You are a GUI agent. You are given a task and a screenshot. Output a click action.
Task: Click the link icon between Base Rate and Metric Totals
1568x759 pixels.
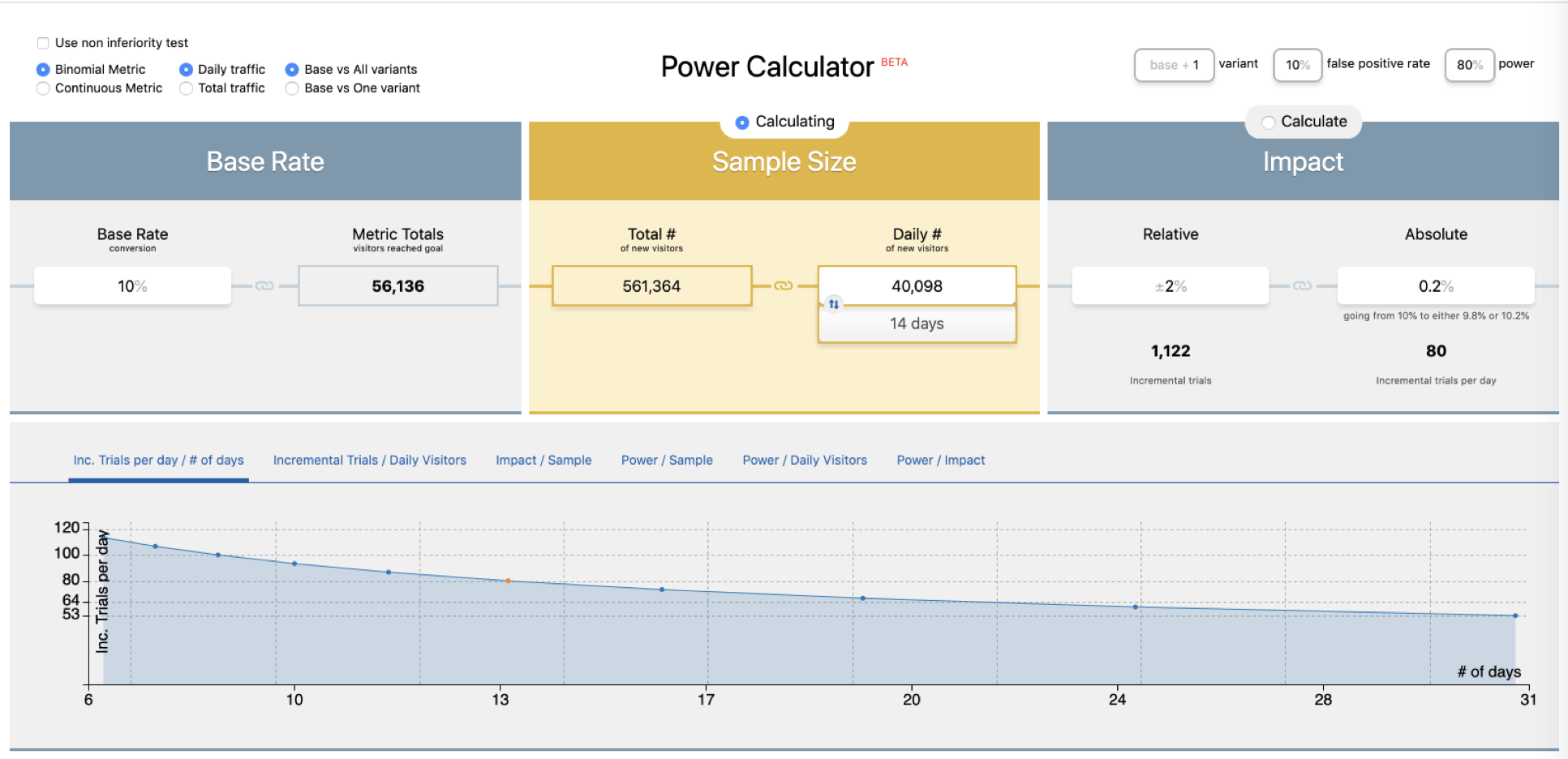point(264,285)
